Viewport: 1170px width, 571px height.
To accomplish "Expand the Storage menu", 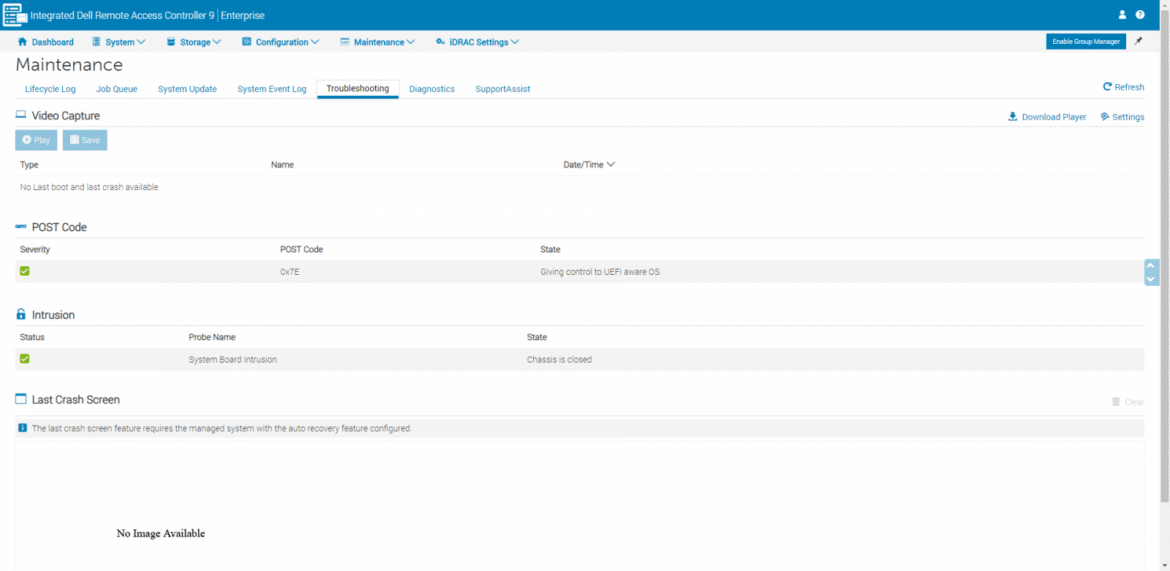I will click(194, 42).
